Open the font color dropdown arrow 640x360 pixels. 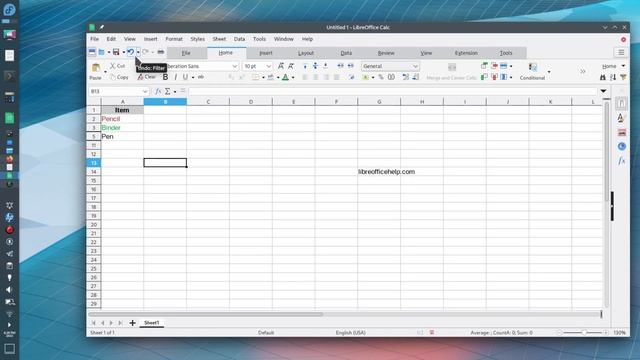(x=293, y=78)
